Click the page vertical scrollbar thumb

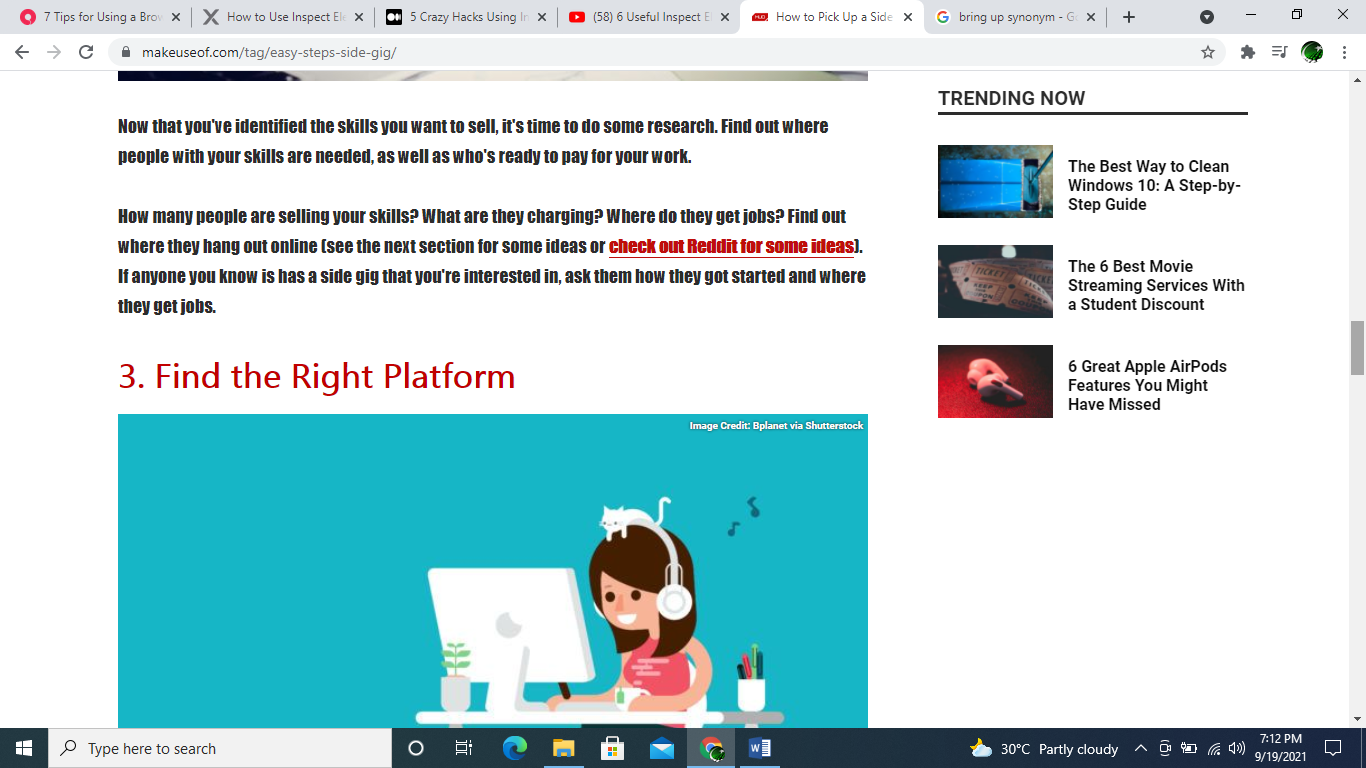1357,347
